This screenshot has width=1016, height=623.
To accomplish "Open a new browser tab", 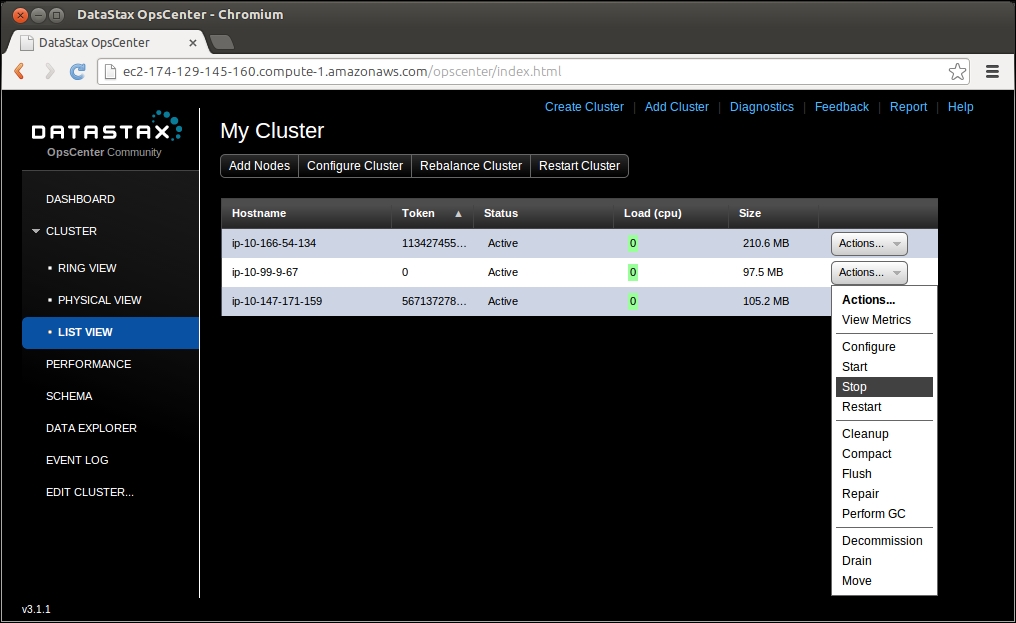I will (x=222, y=42).
